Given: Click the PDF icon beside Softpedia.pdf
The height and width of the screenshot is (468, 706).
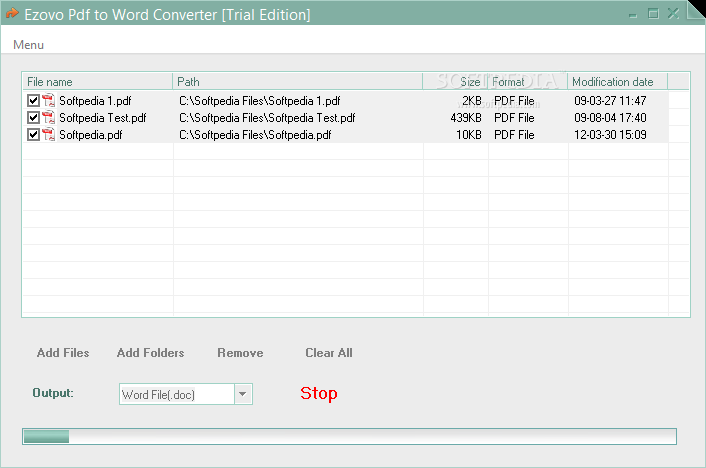Looking at the screenshot, I should (x=49, y=135).
